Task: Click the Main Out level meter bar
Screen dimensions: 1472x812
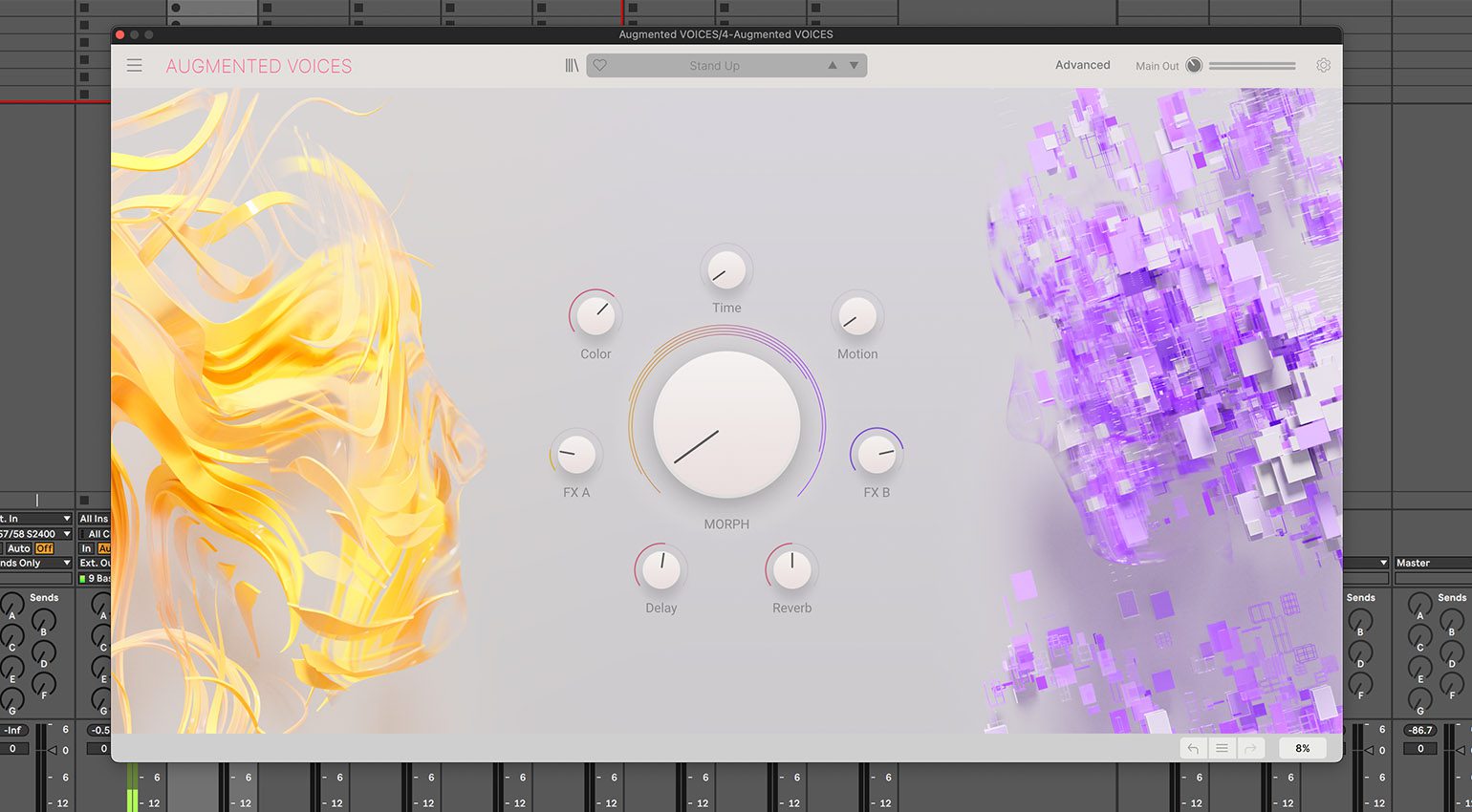Action: point(1252,66)
